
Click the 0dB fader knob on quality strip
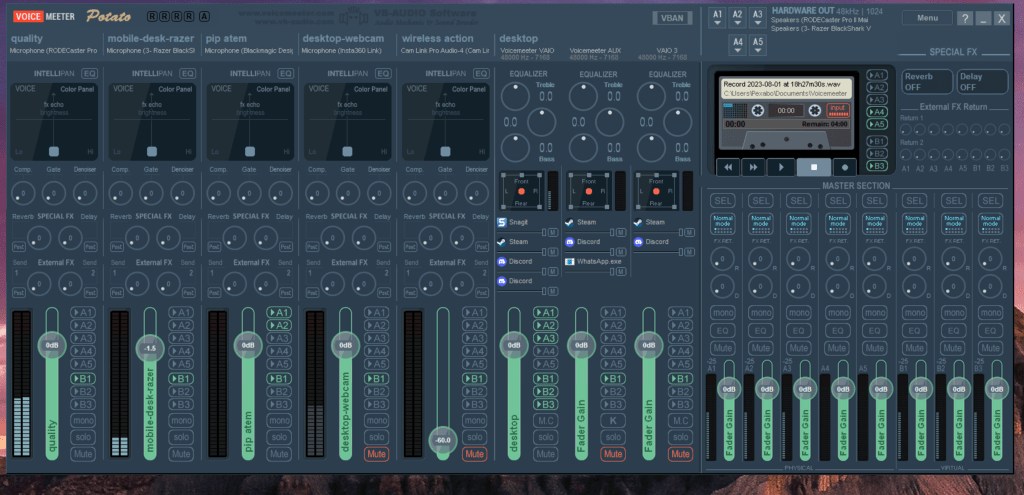click(52, 345)
